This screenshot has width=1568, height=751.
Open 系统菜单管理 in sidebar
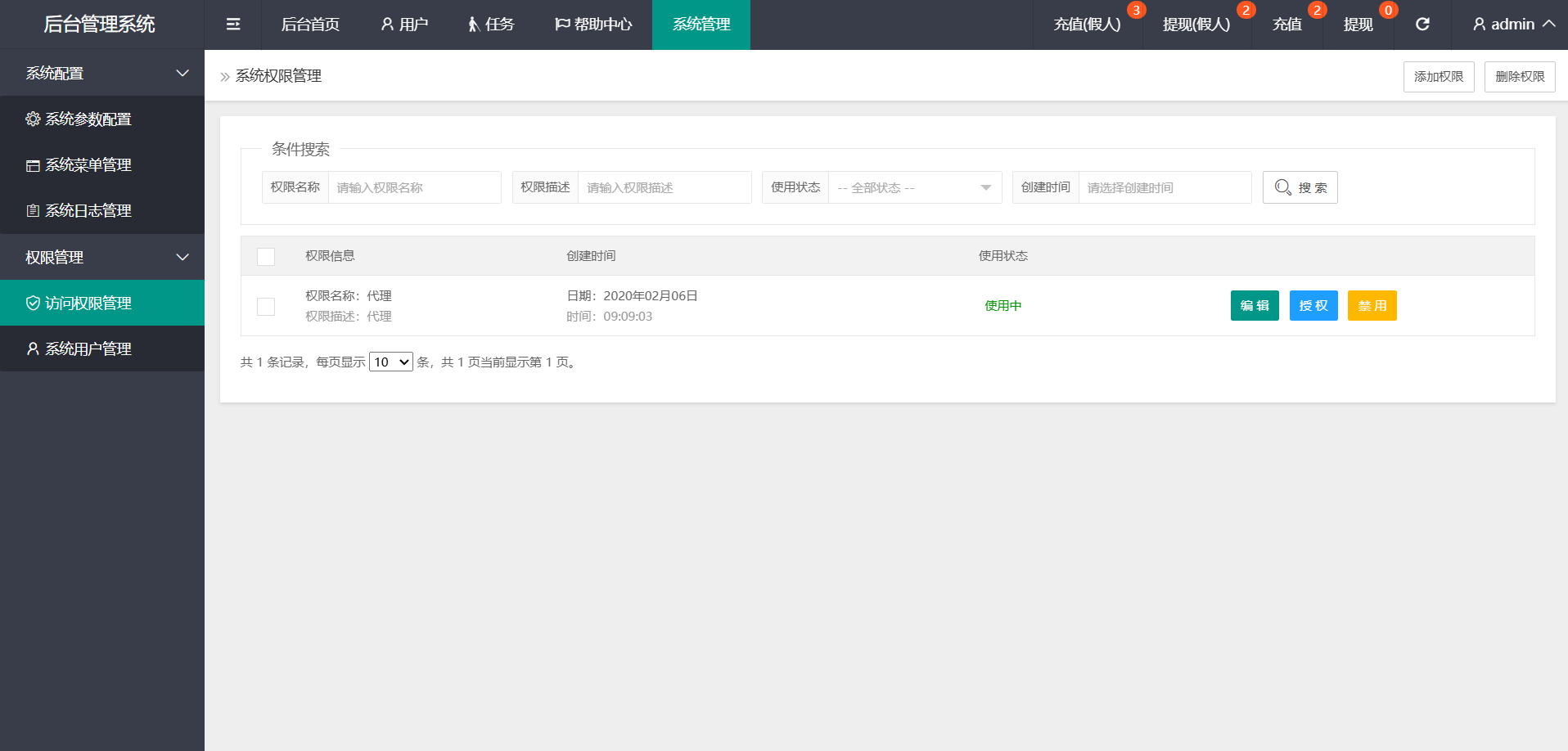click(x=102, y=164)
